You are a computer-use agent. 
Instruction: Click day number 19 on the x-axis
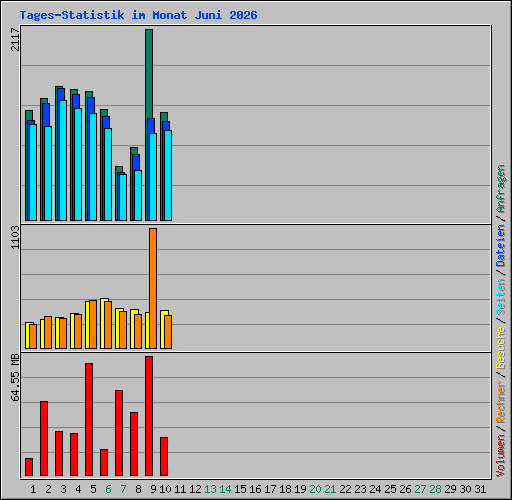(x=300, y=489)
